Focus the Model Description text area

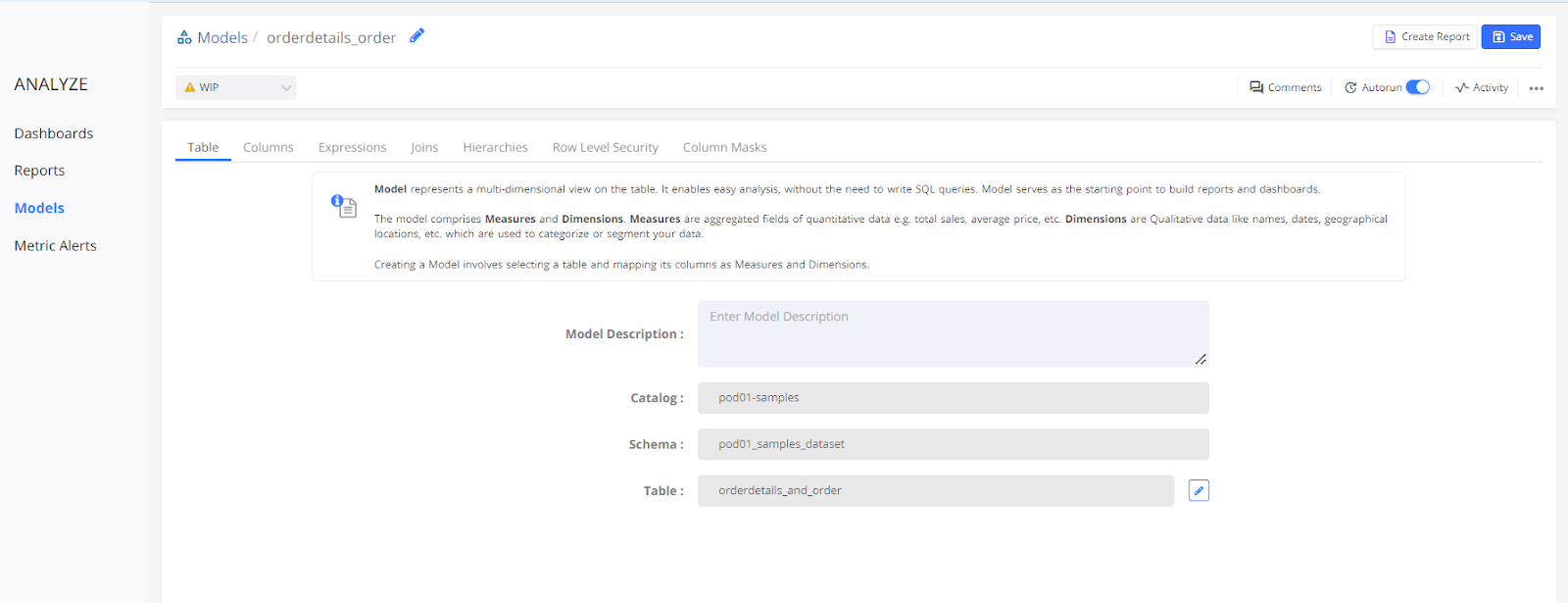pos(954,334)
